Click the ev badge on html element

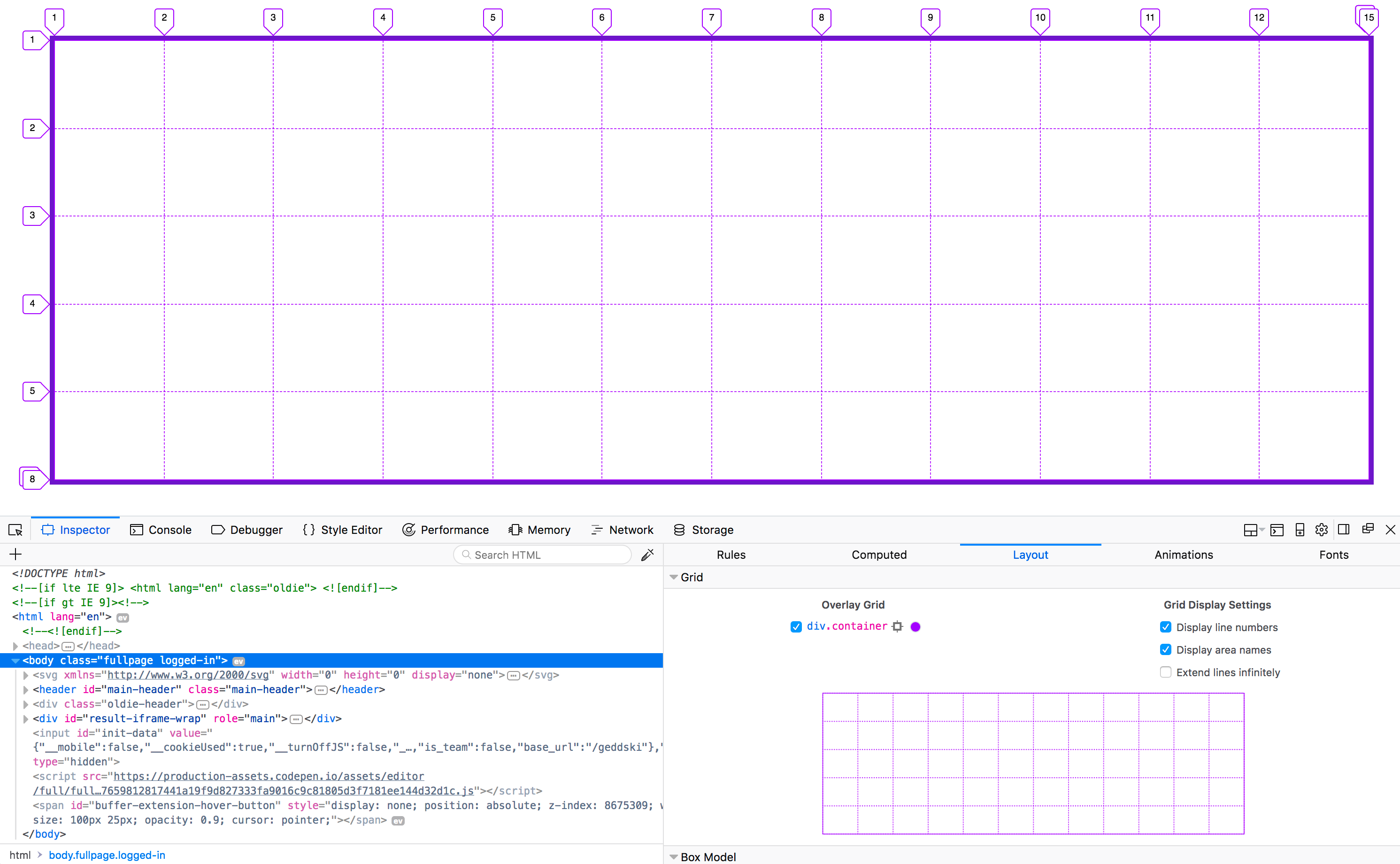point(123,618)
